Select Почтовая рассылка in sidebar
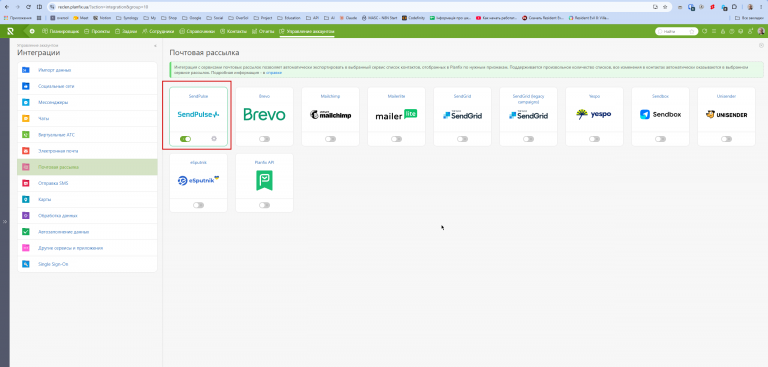The image size is (768, 367). [x=87, y=167]
